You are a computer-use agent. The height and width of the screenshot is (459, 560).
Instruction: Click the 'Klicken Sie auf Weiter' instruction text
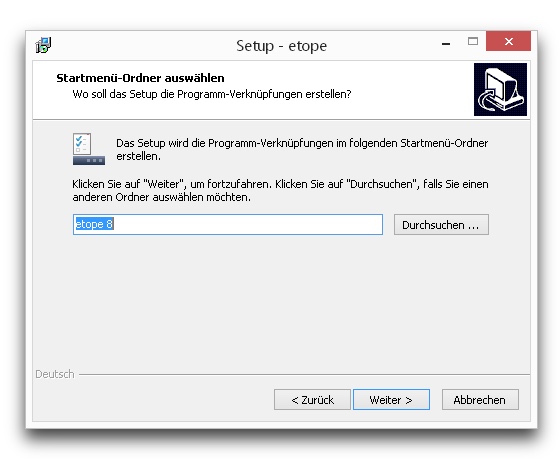tap(280, 190)
